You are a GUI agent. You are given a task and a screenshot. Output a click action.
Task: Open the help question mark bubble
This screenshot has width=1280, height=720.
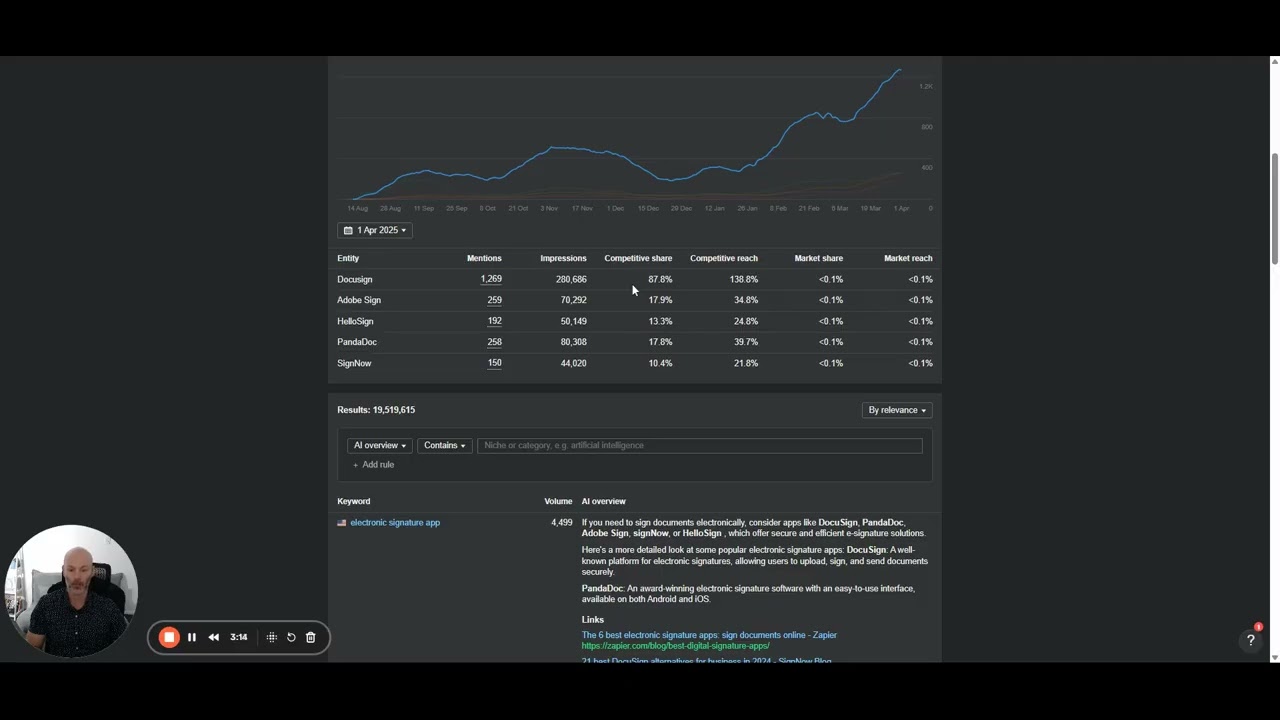tap(1250, 640)
